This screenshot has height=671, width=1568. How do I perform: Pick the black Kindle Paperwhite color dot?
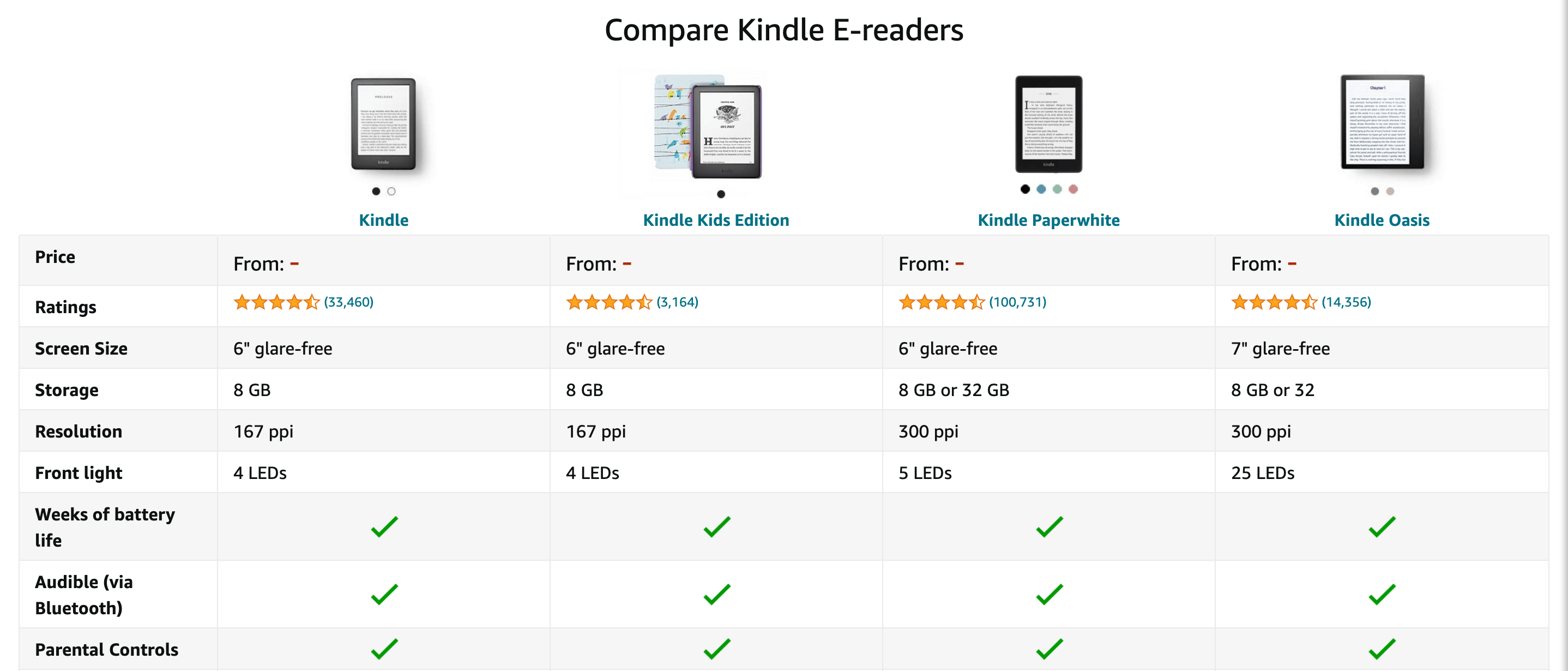1025,189
